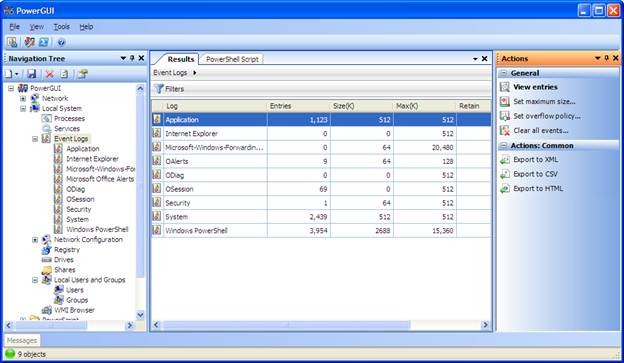The width and height of the screenshot is (624, 363).
Task: Click the green status indicator in status bar
Action: click(x=10, y=353)
